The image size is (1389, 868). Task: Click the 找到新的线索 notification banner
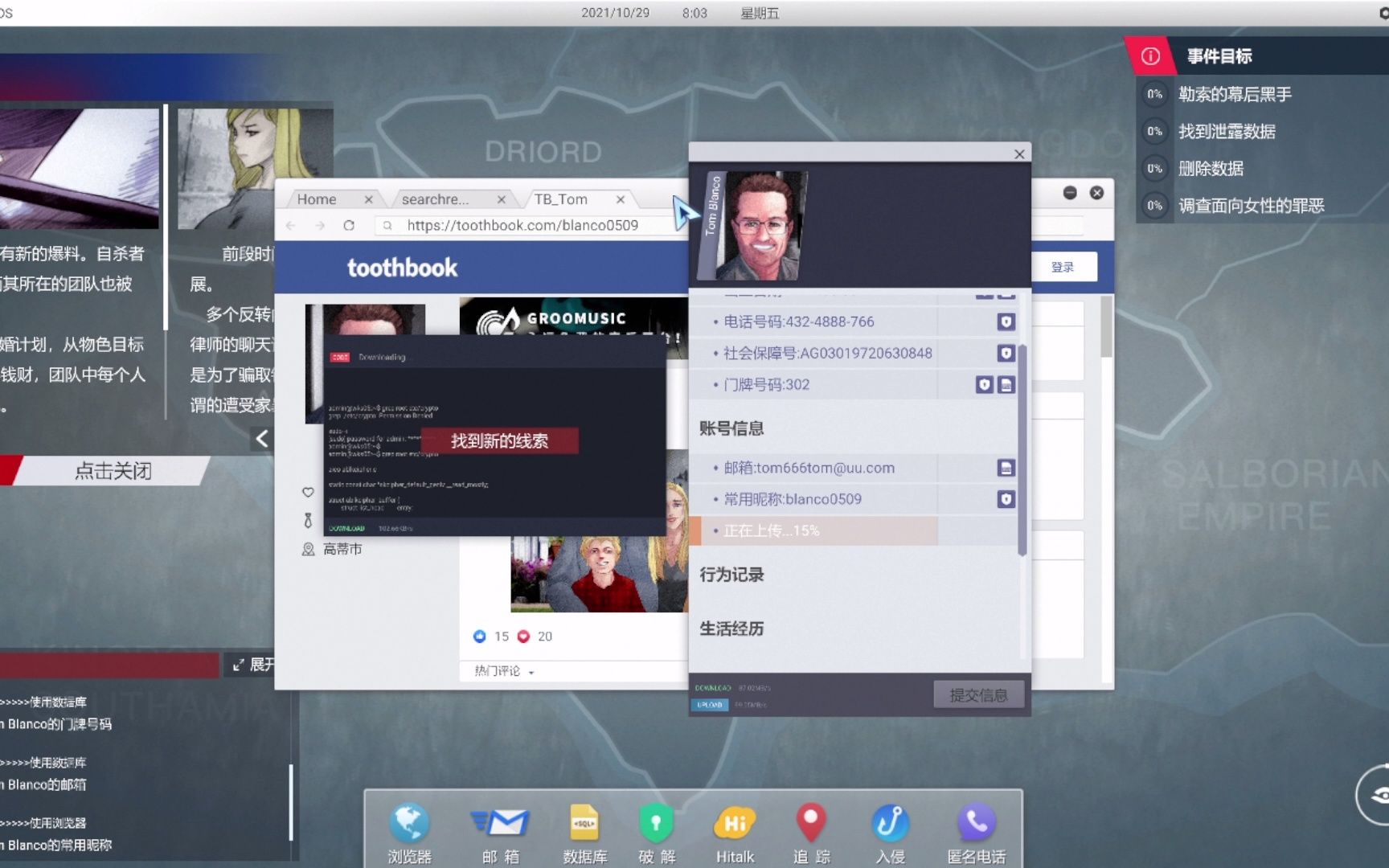tap(499, 441)
